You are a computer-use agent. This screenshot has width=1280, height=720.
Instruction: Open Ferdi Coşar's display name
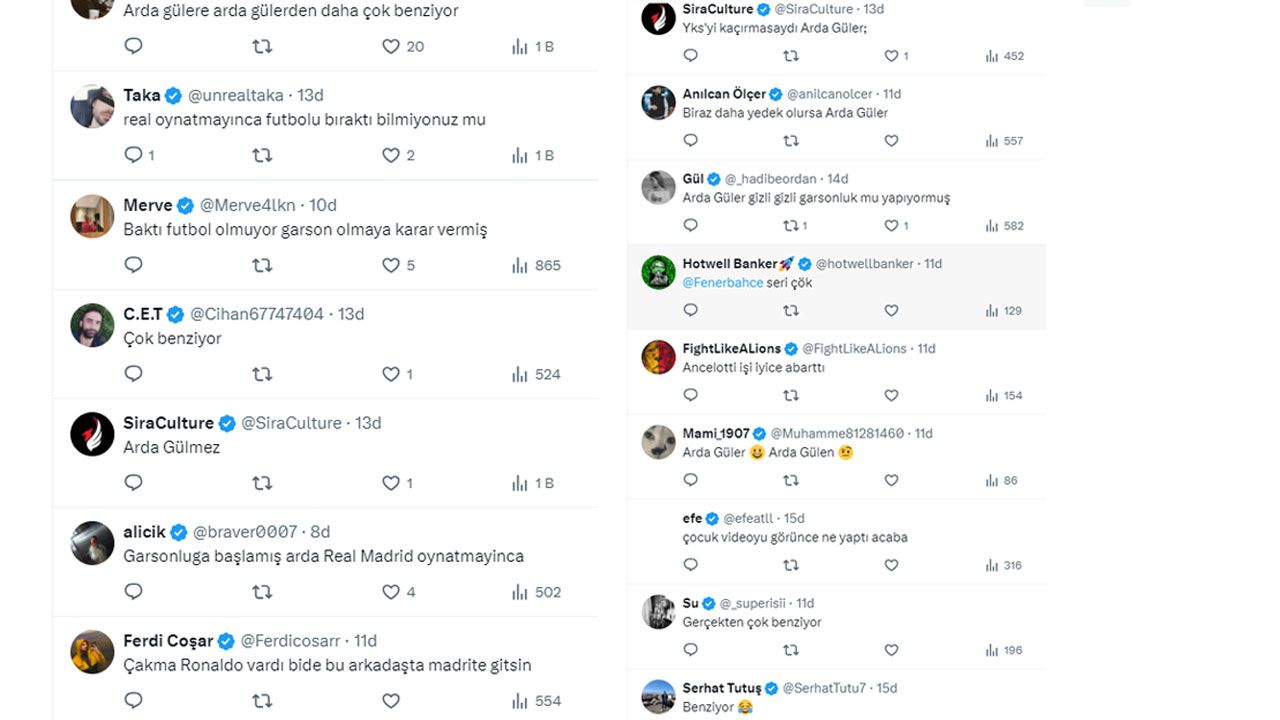tap(168, 641)
